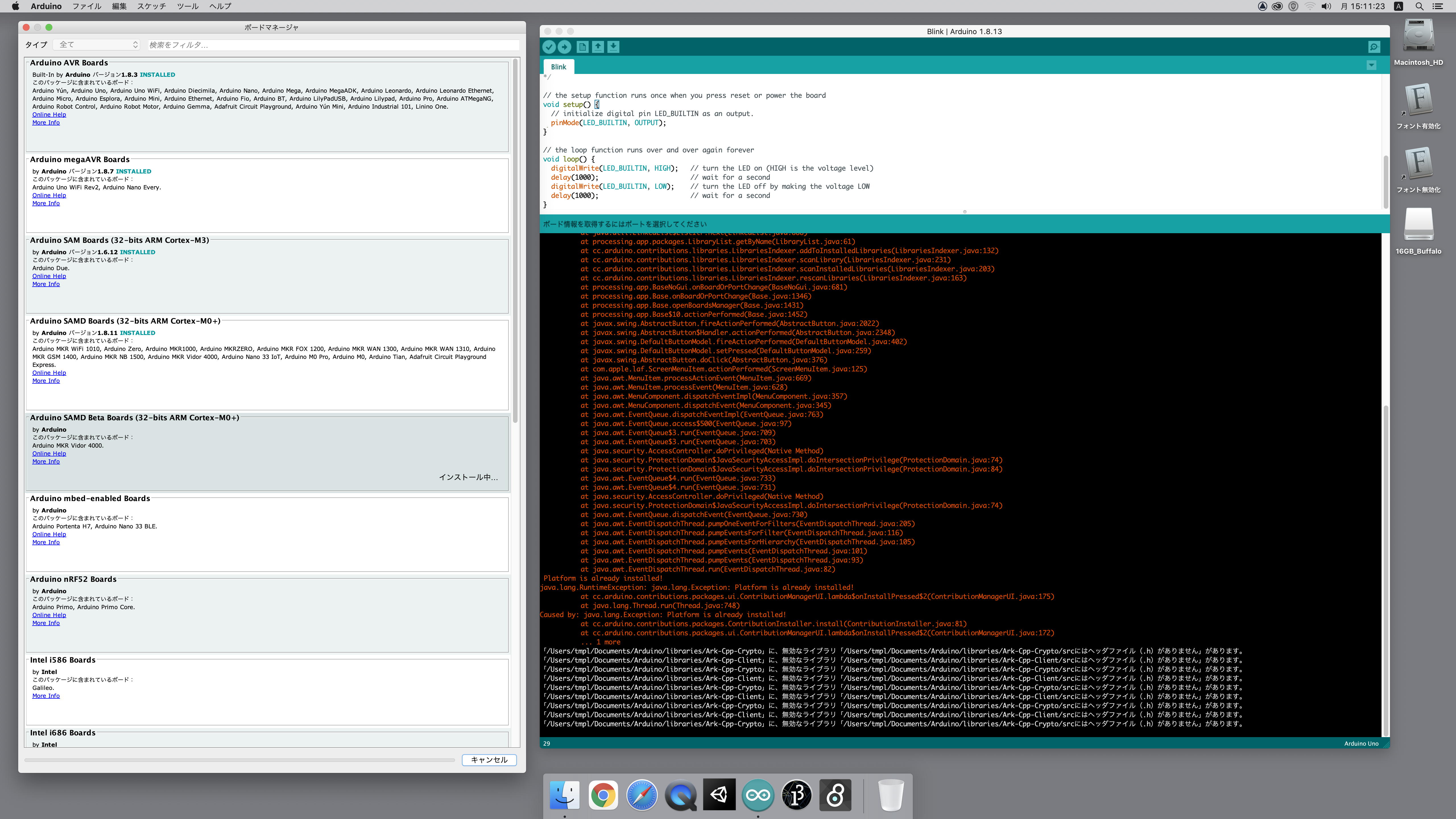Click the Open sketch toolbar icon
The width and height of the screenshot is (1456, 819).
[x=597, y=47]
